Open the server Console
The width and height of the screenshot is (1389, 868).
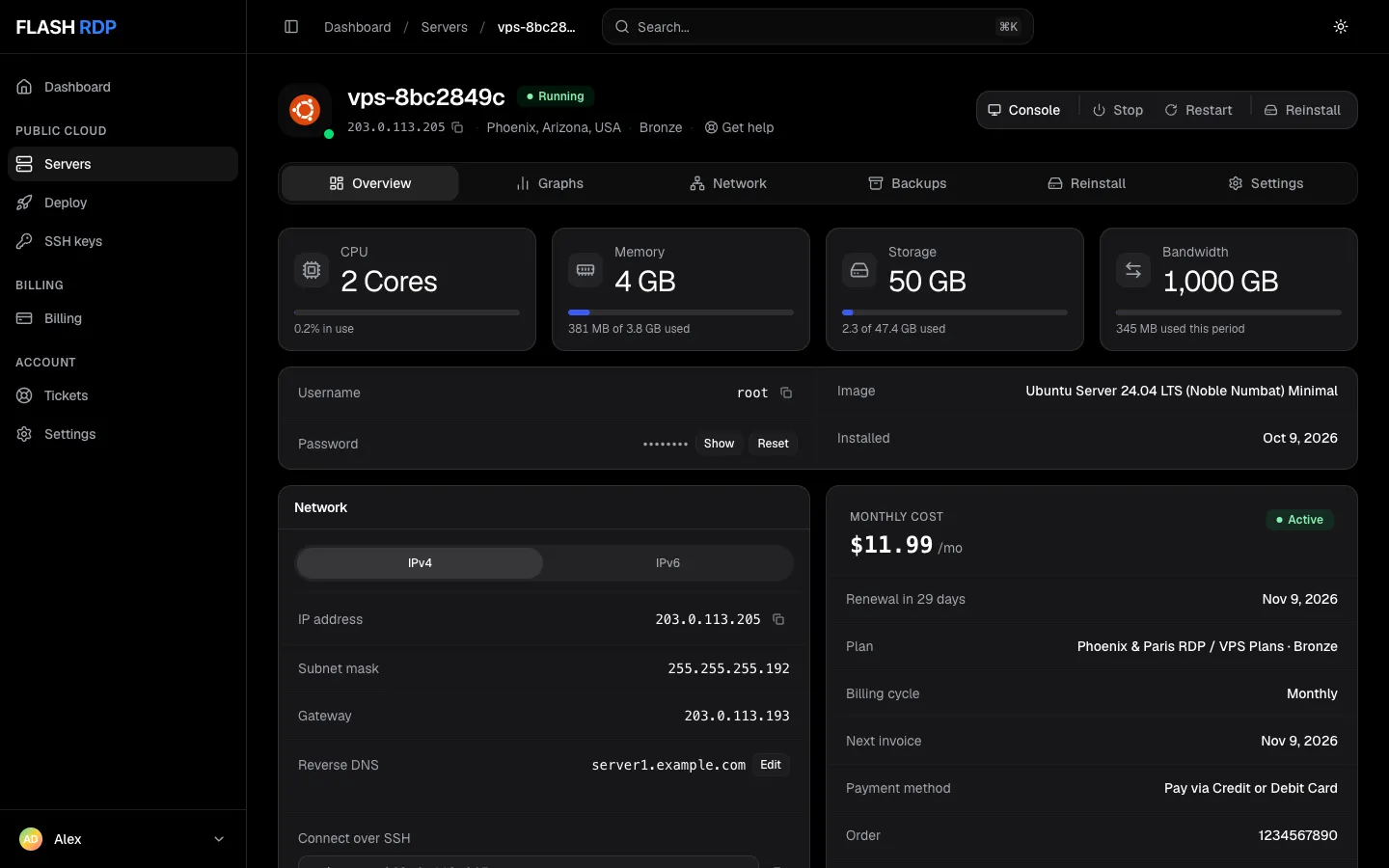(x=1024, y=110)
